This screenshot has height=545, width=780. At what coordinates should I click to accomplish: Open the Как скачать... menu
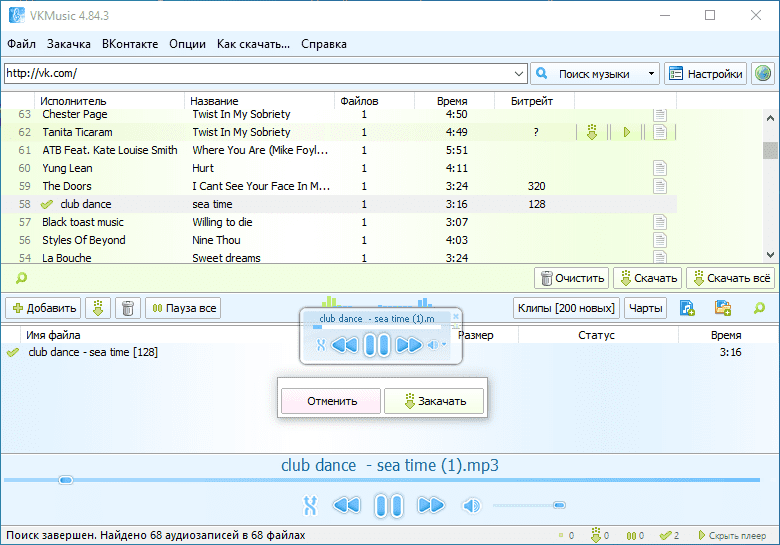coord(253,44)
